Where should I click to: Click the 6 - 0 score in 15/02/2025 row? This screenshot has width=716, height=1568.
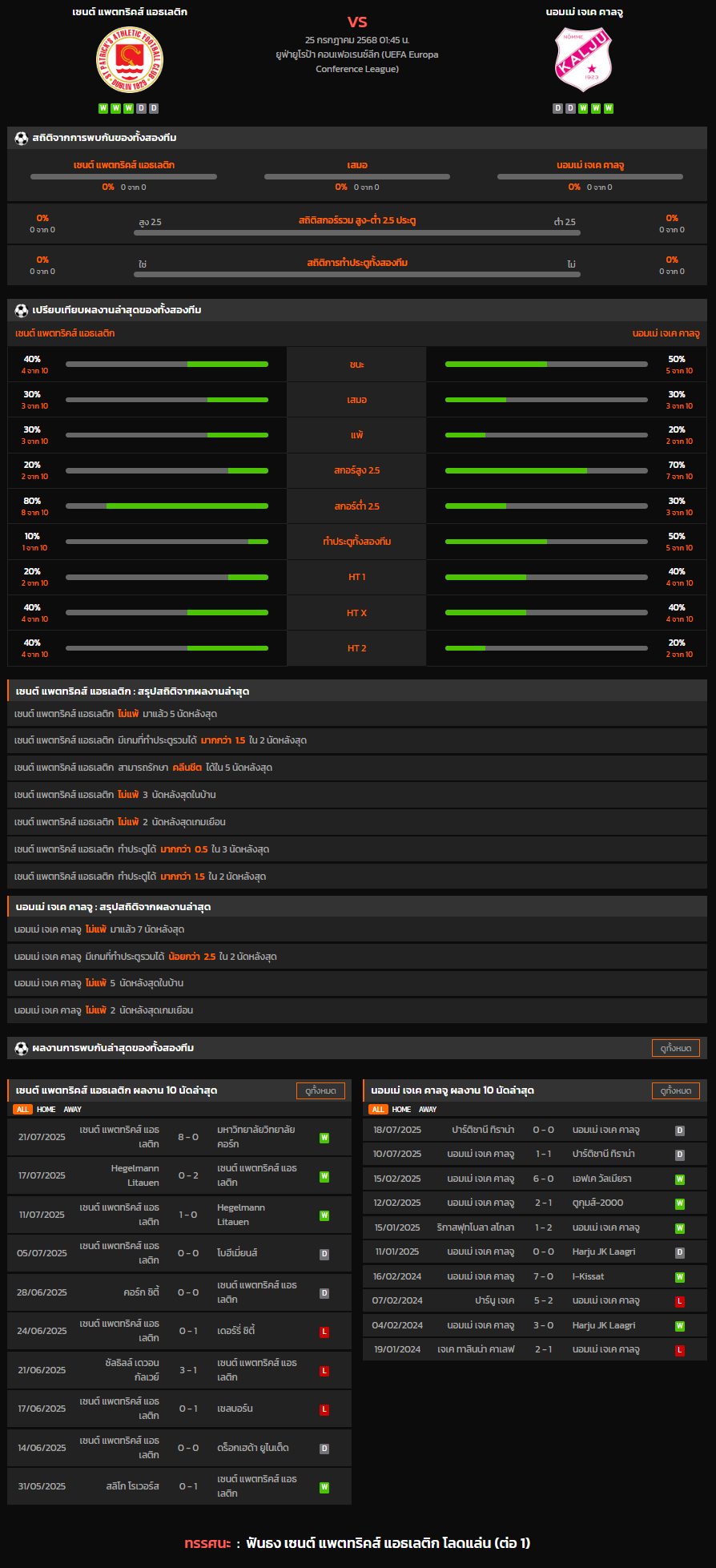pos(543,1179)
